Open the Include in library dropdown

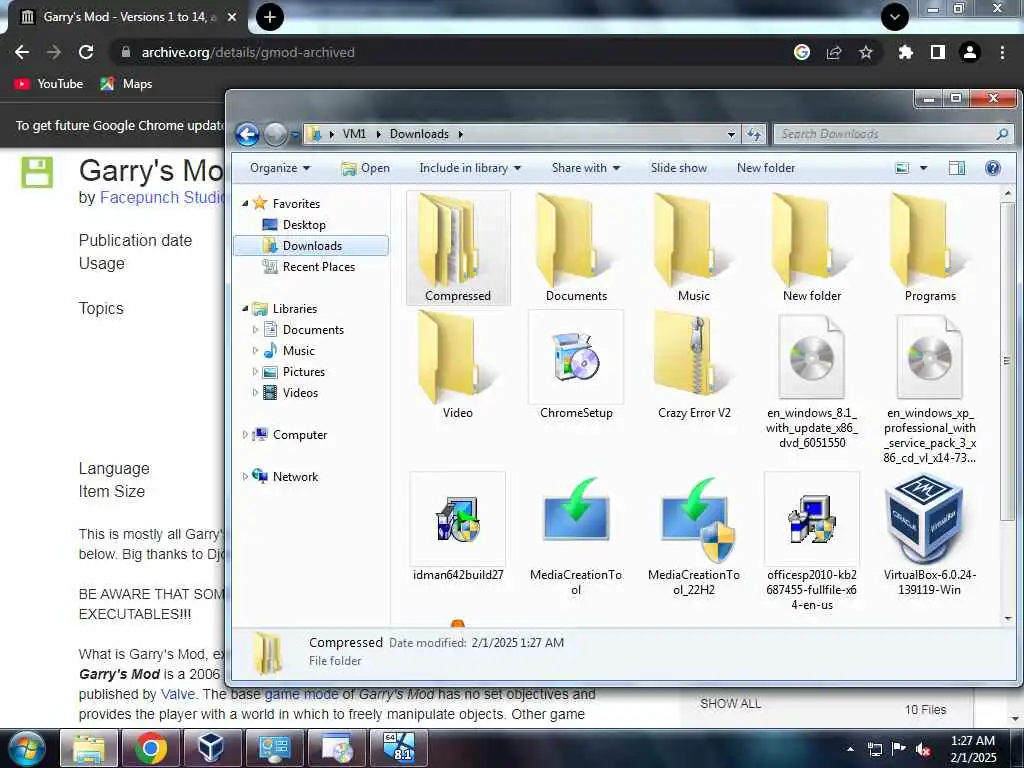coord(470,168)
